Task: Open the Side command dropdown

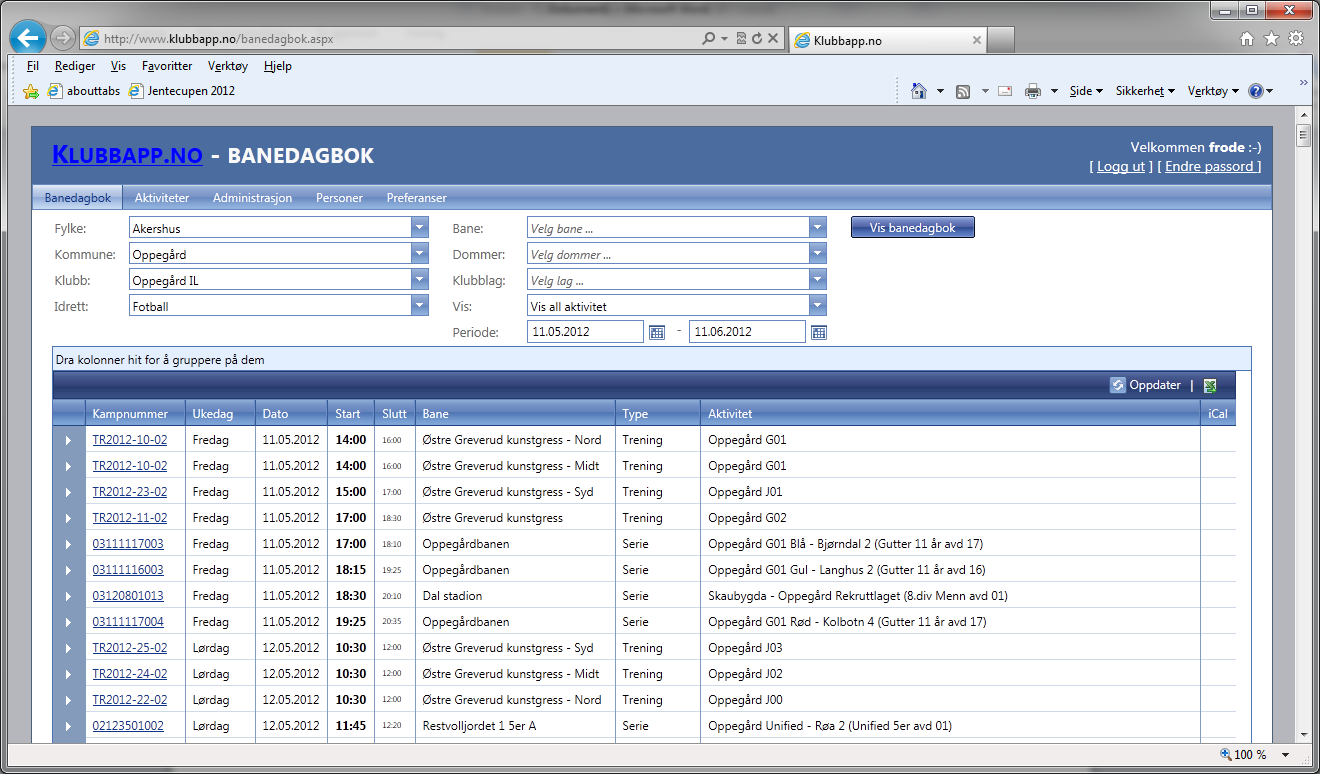Action: pyautogui.click(x=1086, y=91)
